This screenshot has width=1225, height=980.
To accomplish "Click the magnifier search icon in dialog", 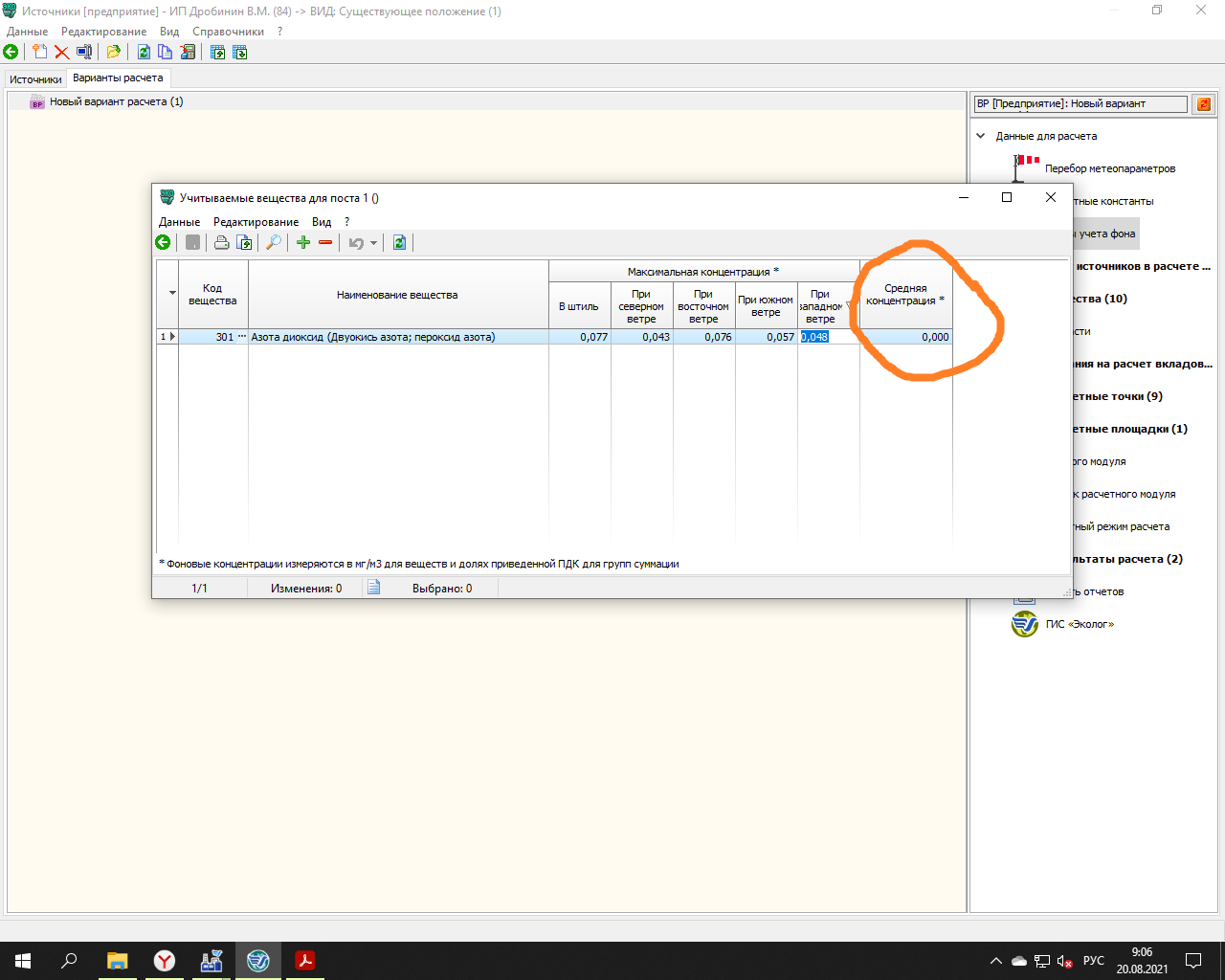I will point(273,243).
